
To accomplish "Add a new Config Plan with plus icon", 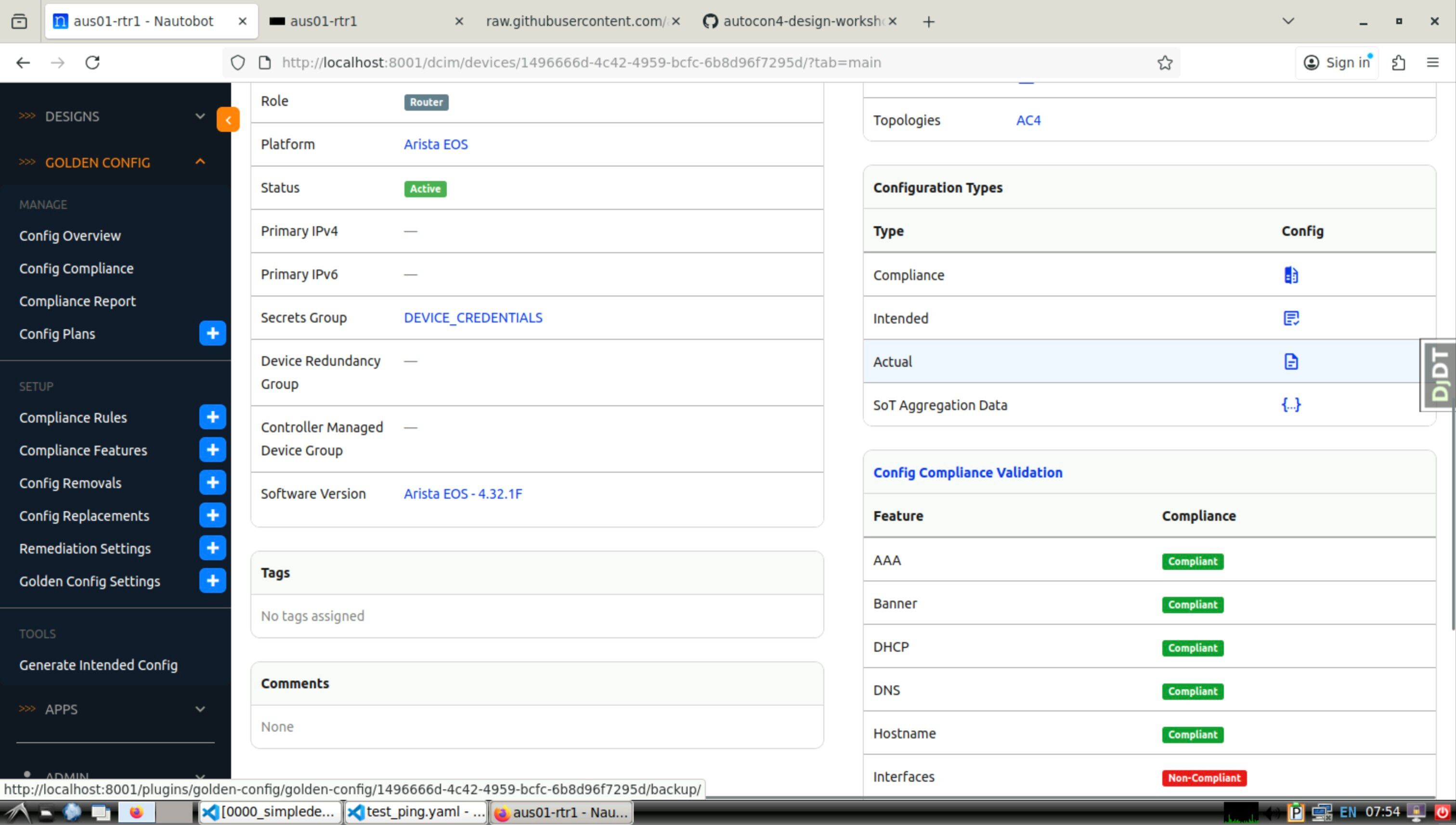I will [212, 333].
